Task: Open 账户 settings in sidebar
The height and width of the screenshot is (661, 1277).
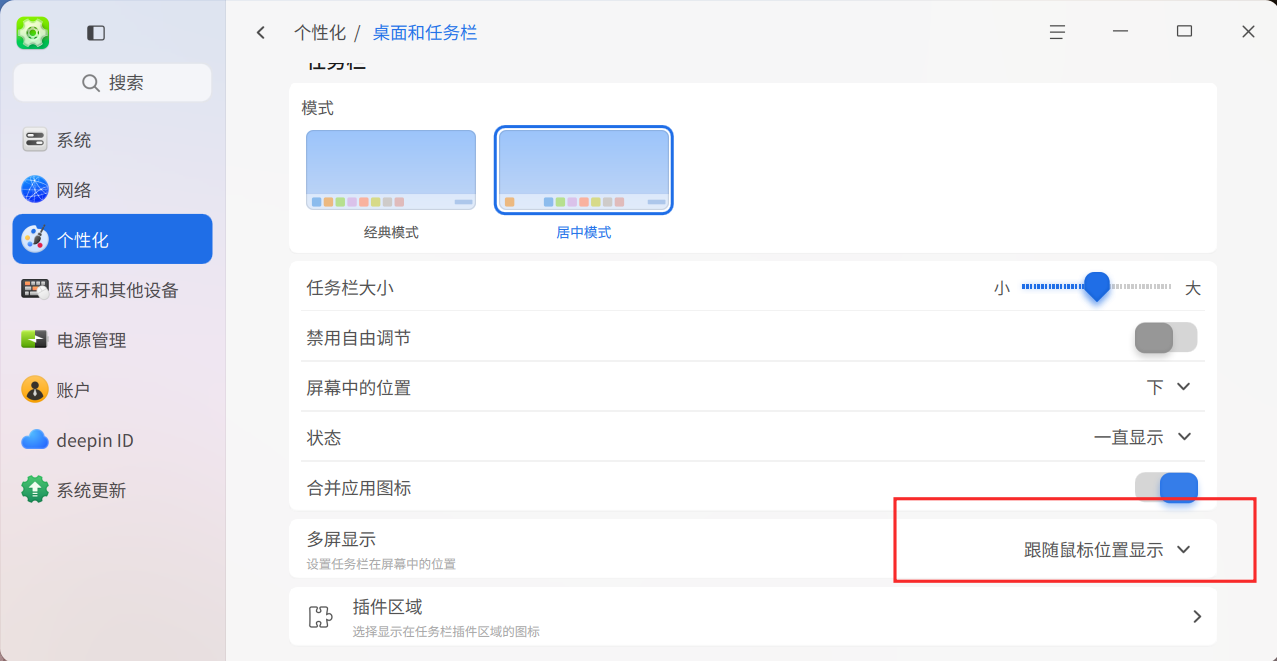Action: pyautogui.click(x=112, y=390)
